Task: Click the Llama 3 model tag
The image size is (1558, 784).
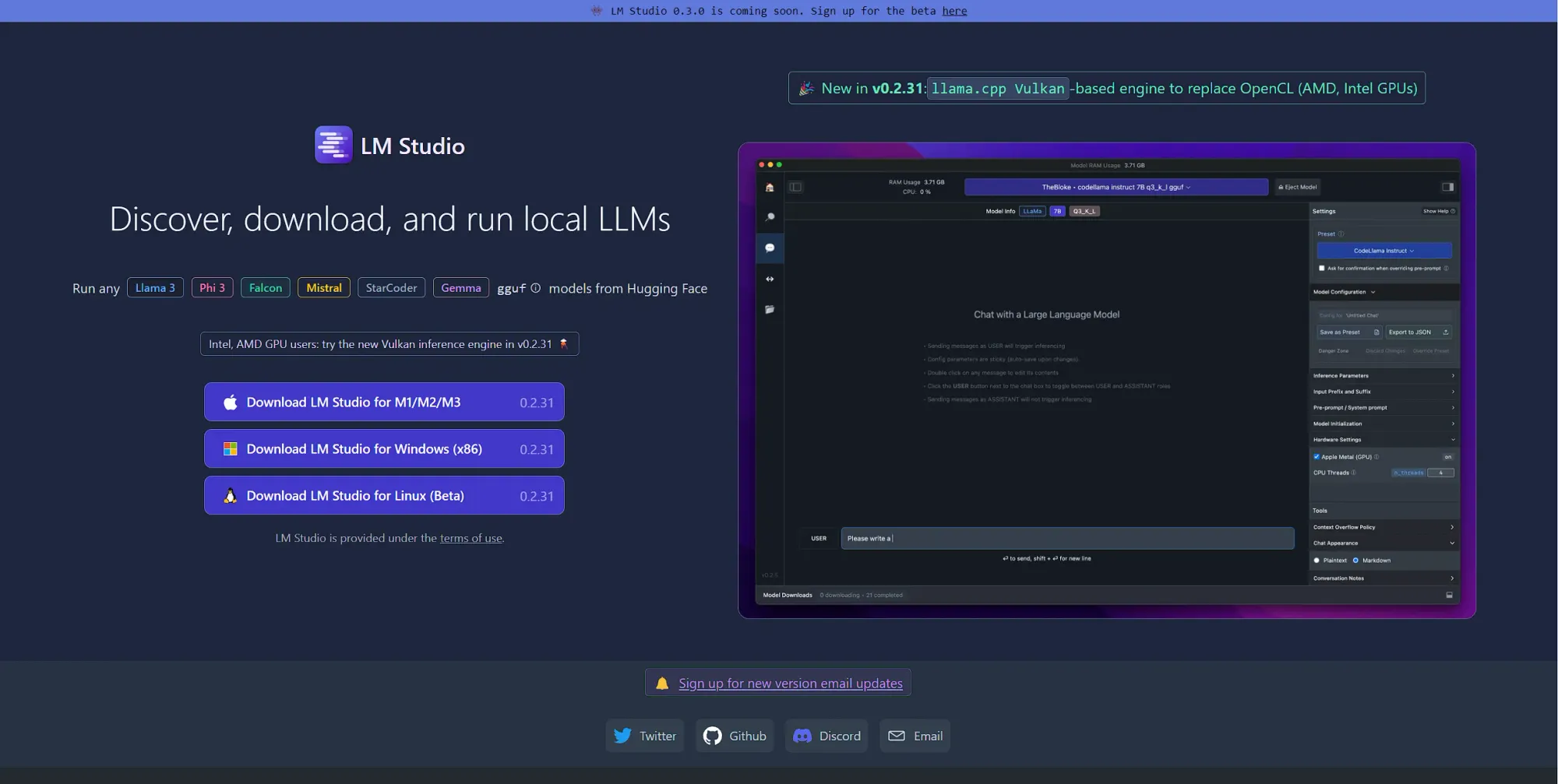Action: 155,287
